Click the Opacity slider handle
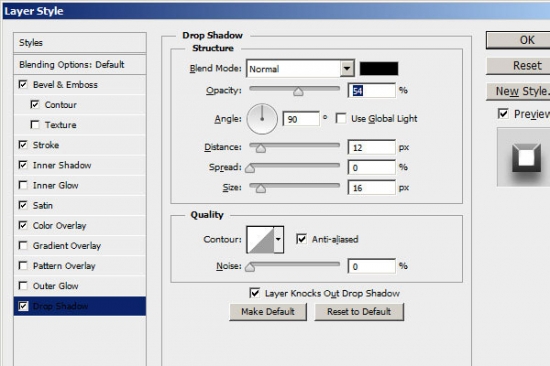 click(298, 92)
